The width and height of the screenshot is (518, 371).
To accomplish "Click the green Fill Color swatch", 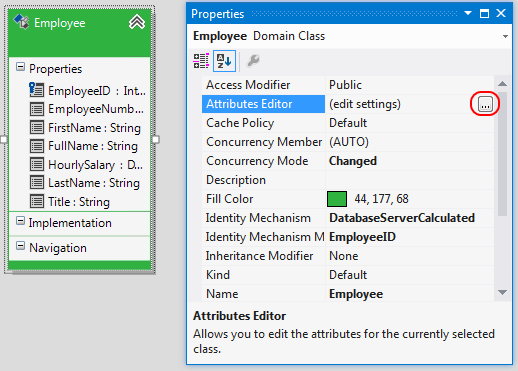I will point(337,199).
